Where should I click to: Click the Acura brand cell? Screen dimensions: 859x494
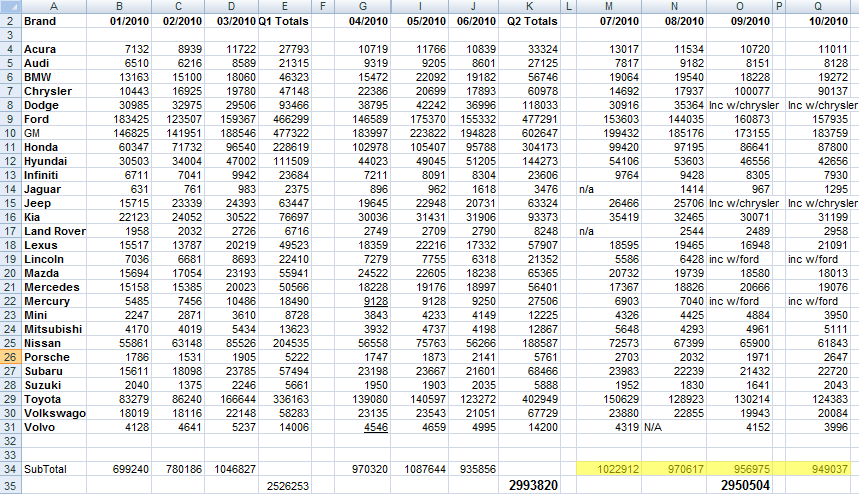coord(54,49)
